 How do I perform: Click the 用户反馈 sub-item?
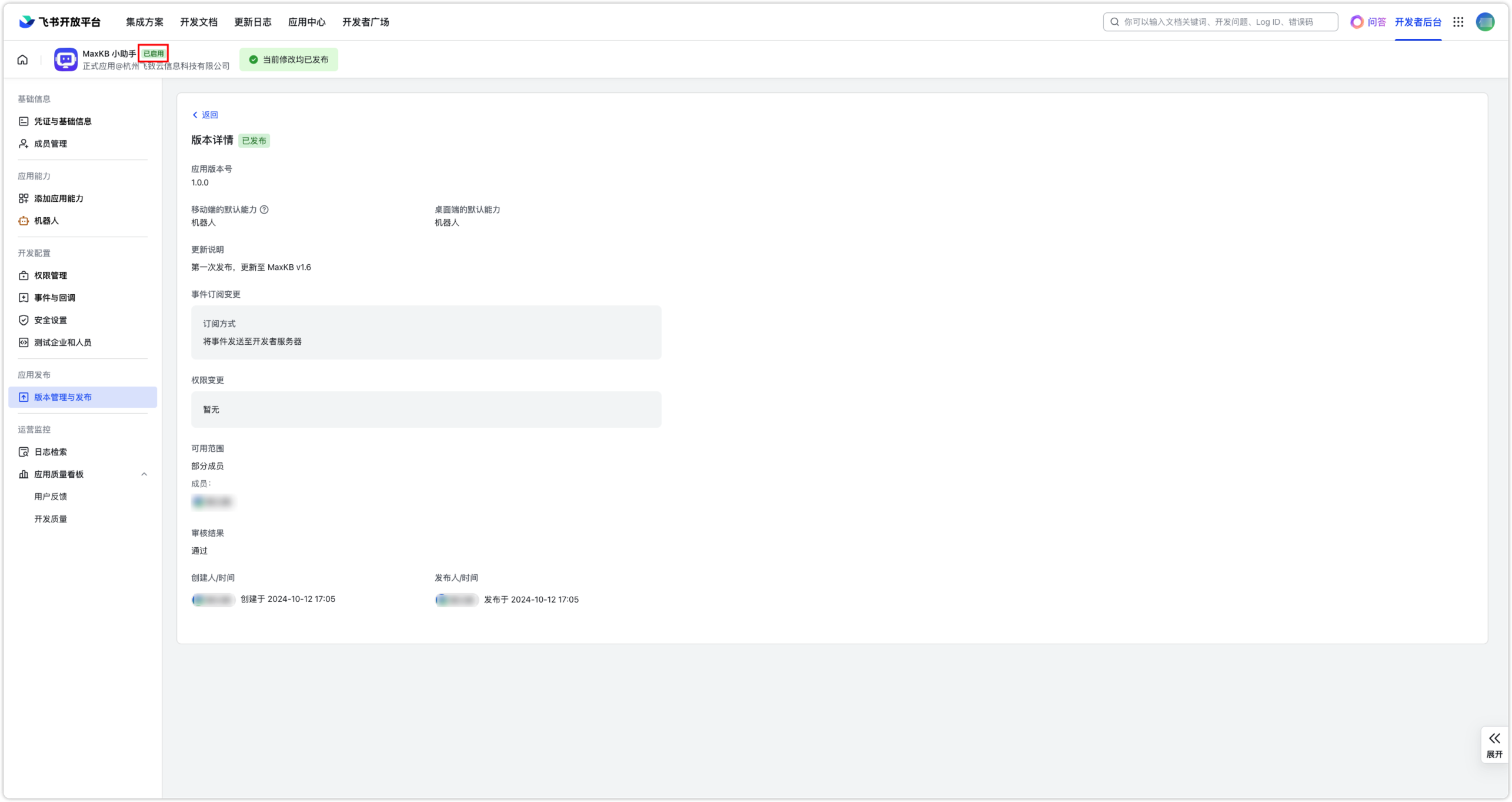[51, 497]
